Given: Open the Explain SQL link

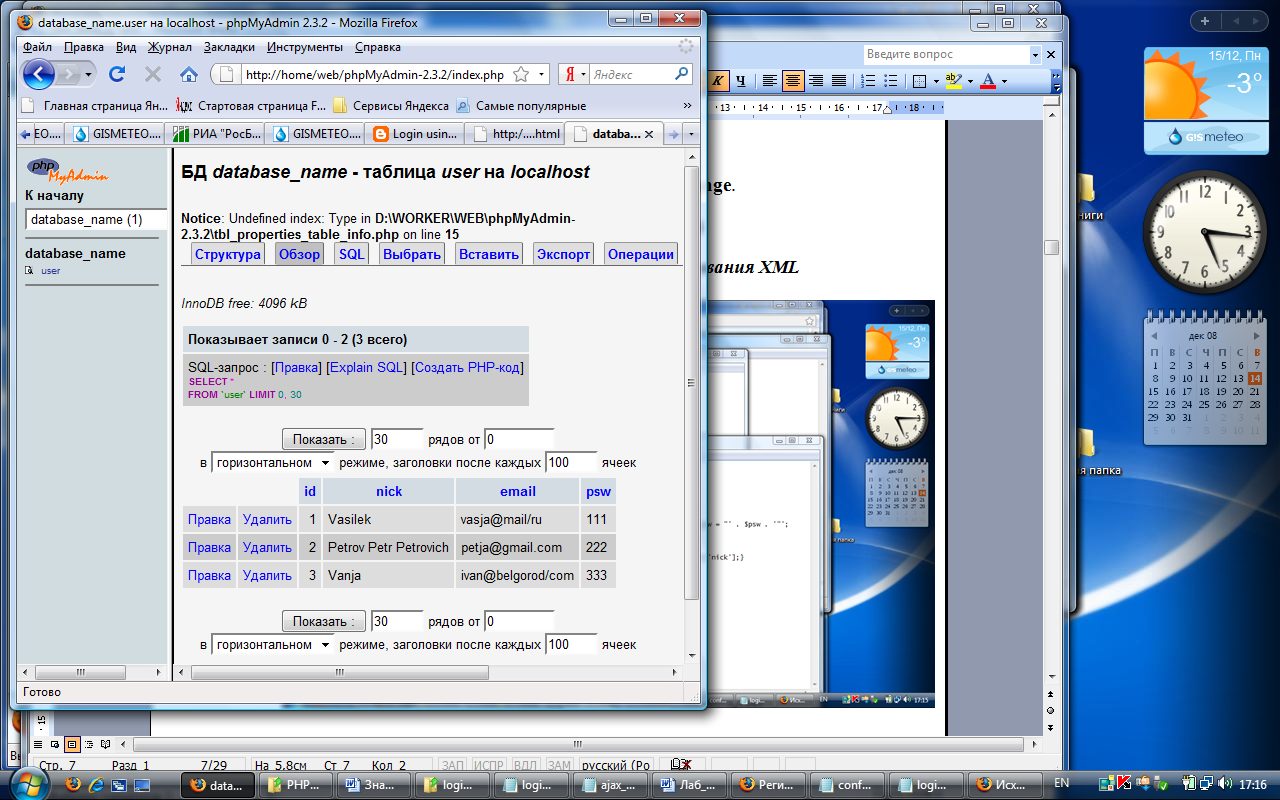Looking at the screenshot, I should pyautogui.click(x=366, y=367).
